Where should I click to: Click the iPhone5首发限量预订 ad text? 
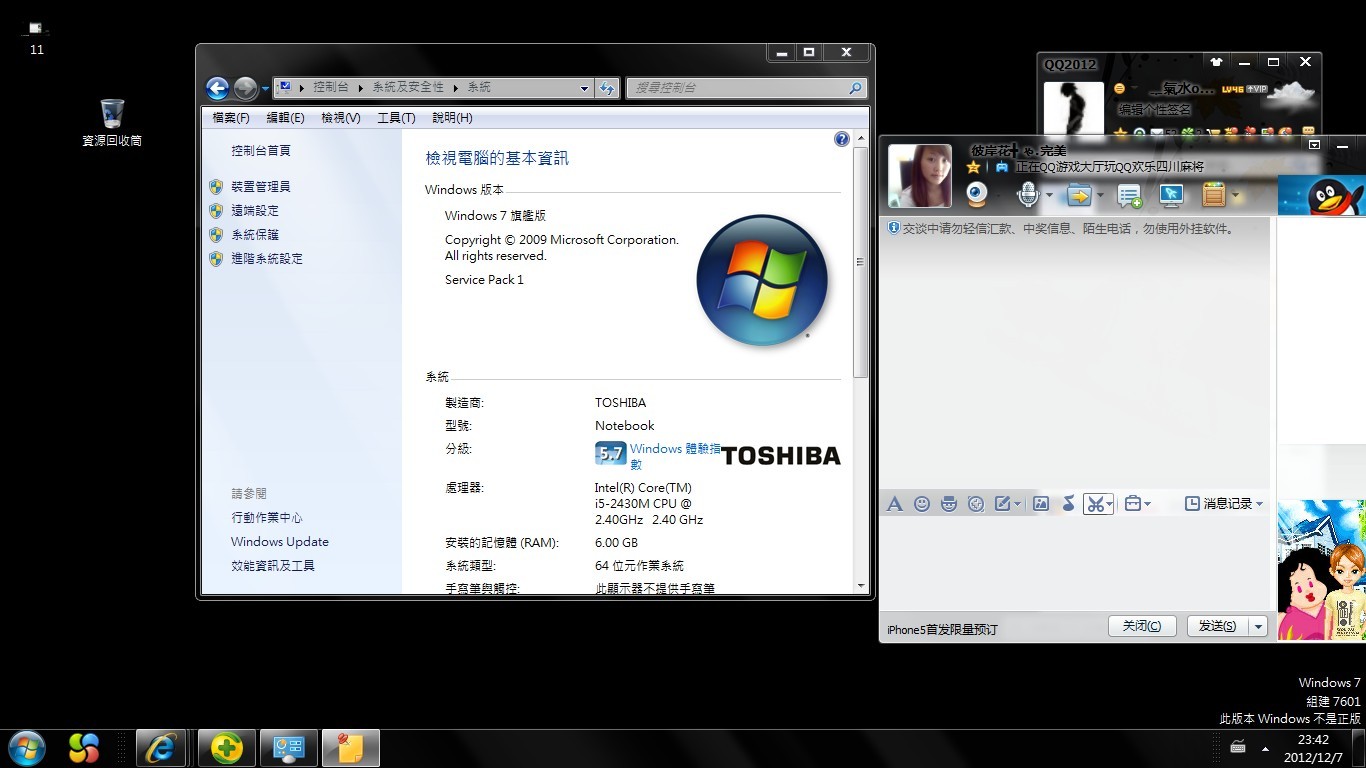point(942,629)
